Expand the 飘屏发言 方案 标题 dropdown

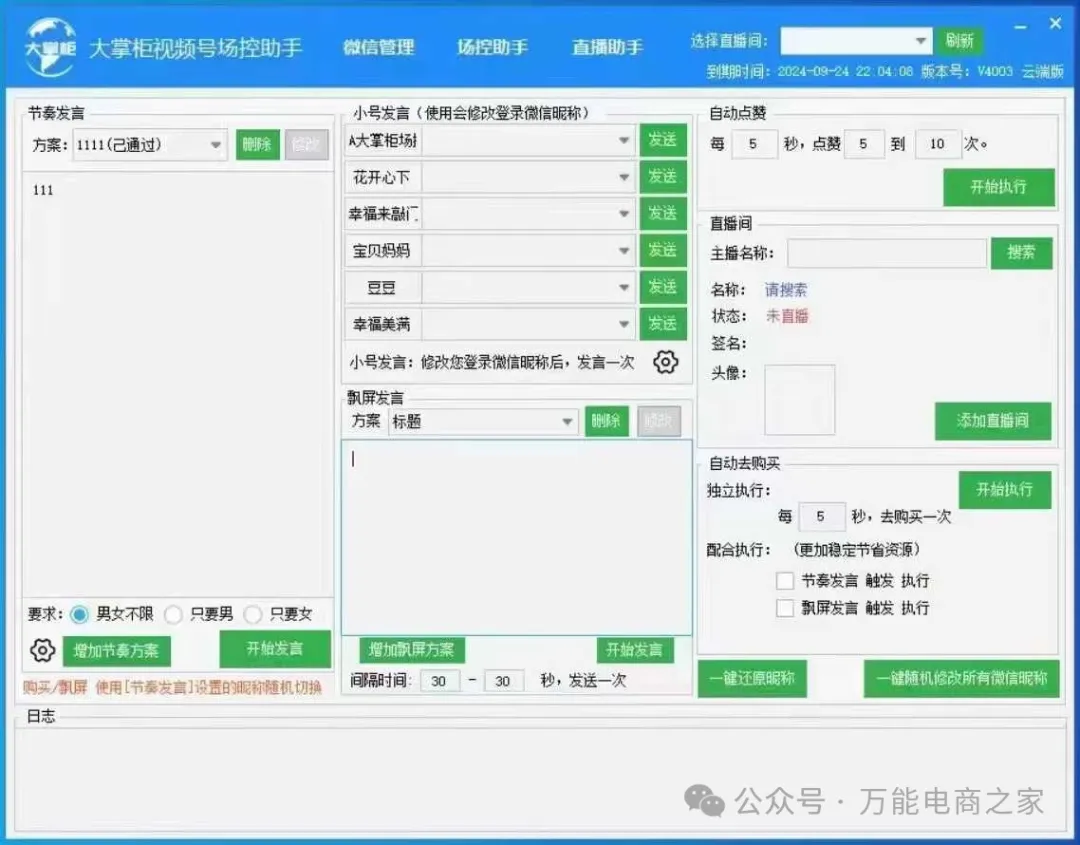(567, 422)
